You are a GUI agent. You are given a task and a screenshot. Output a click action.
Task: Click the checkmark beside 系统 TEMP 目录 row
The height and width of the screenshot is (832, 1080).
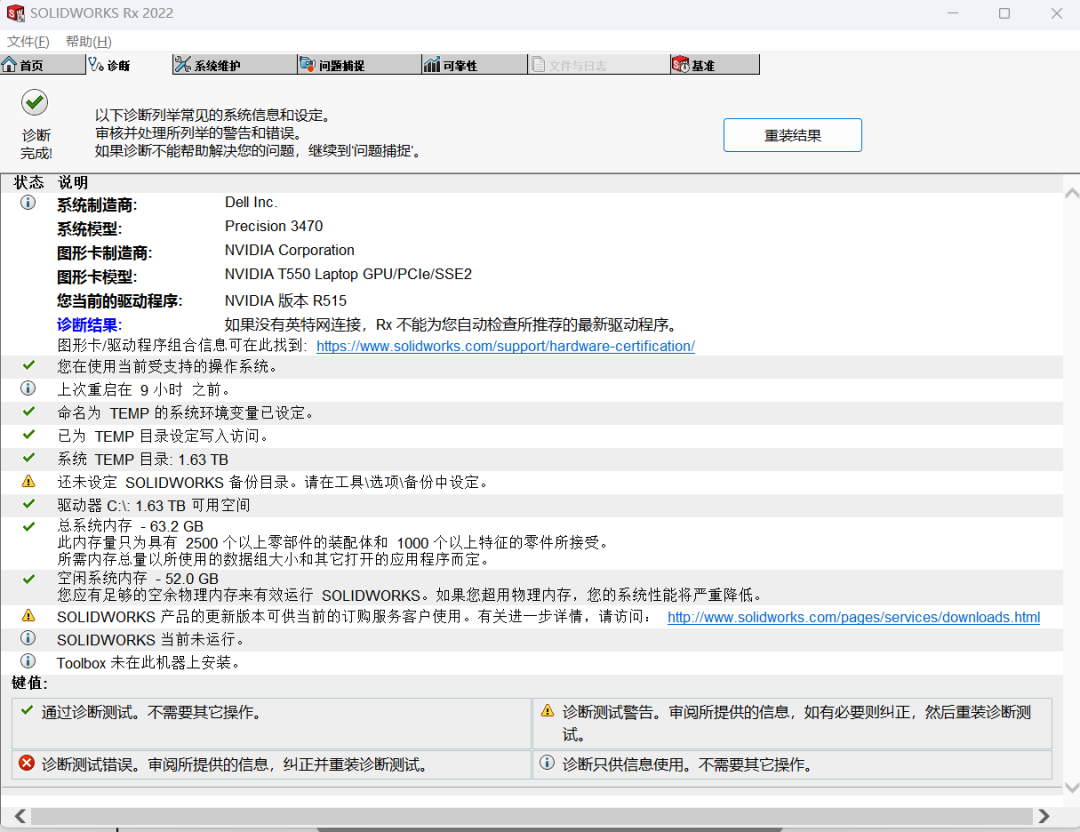[x=28, y=457]
